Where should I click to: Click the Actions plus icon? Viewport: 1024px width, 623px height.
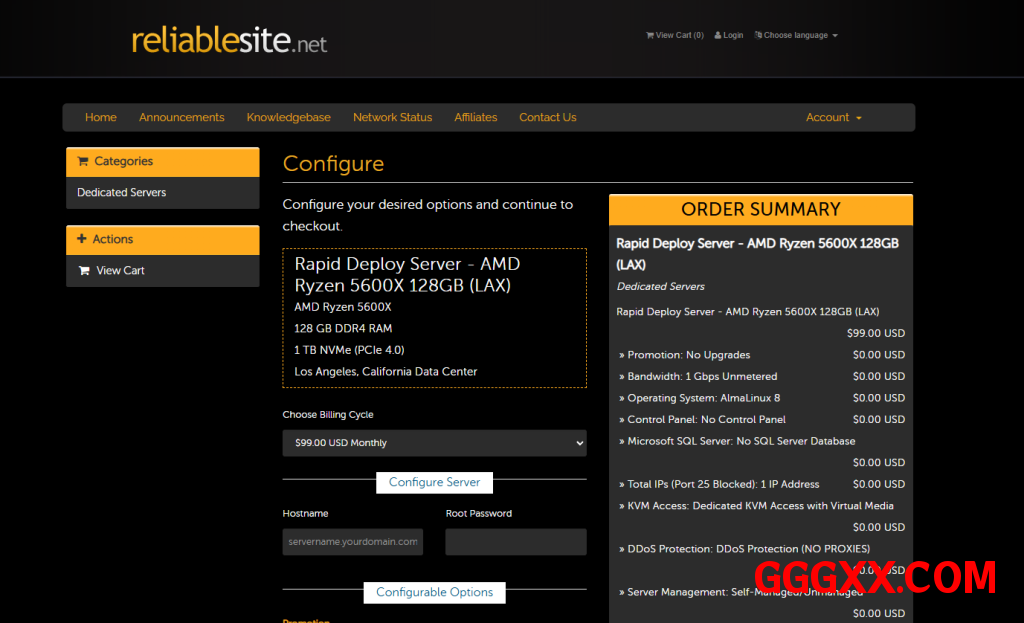pyautogui.click(x=82, y=239)
